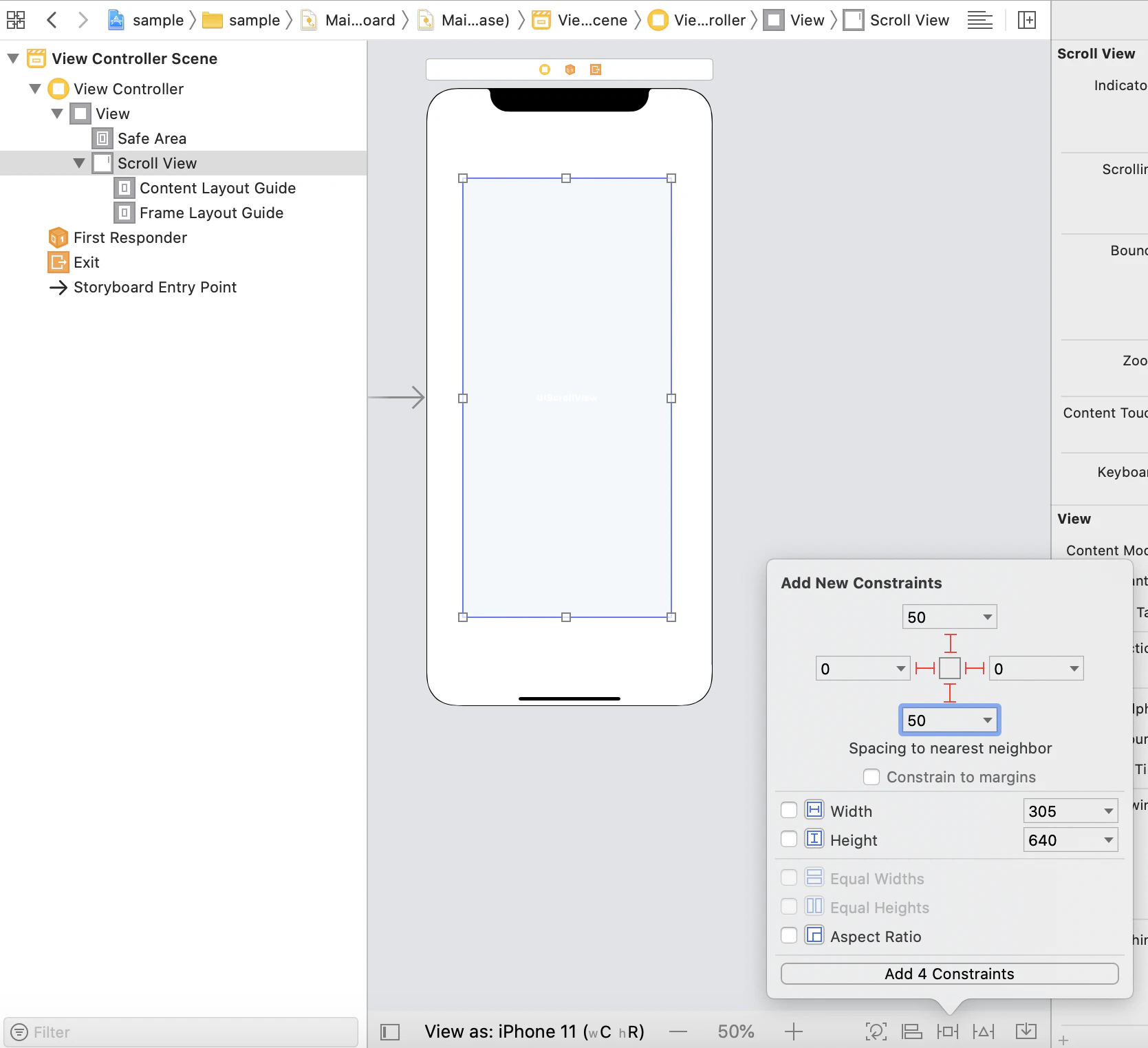The width and height of the screenshot is (1148, 1048).
Task: Go back with the left chevron
Action: click(52, 20)
